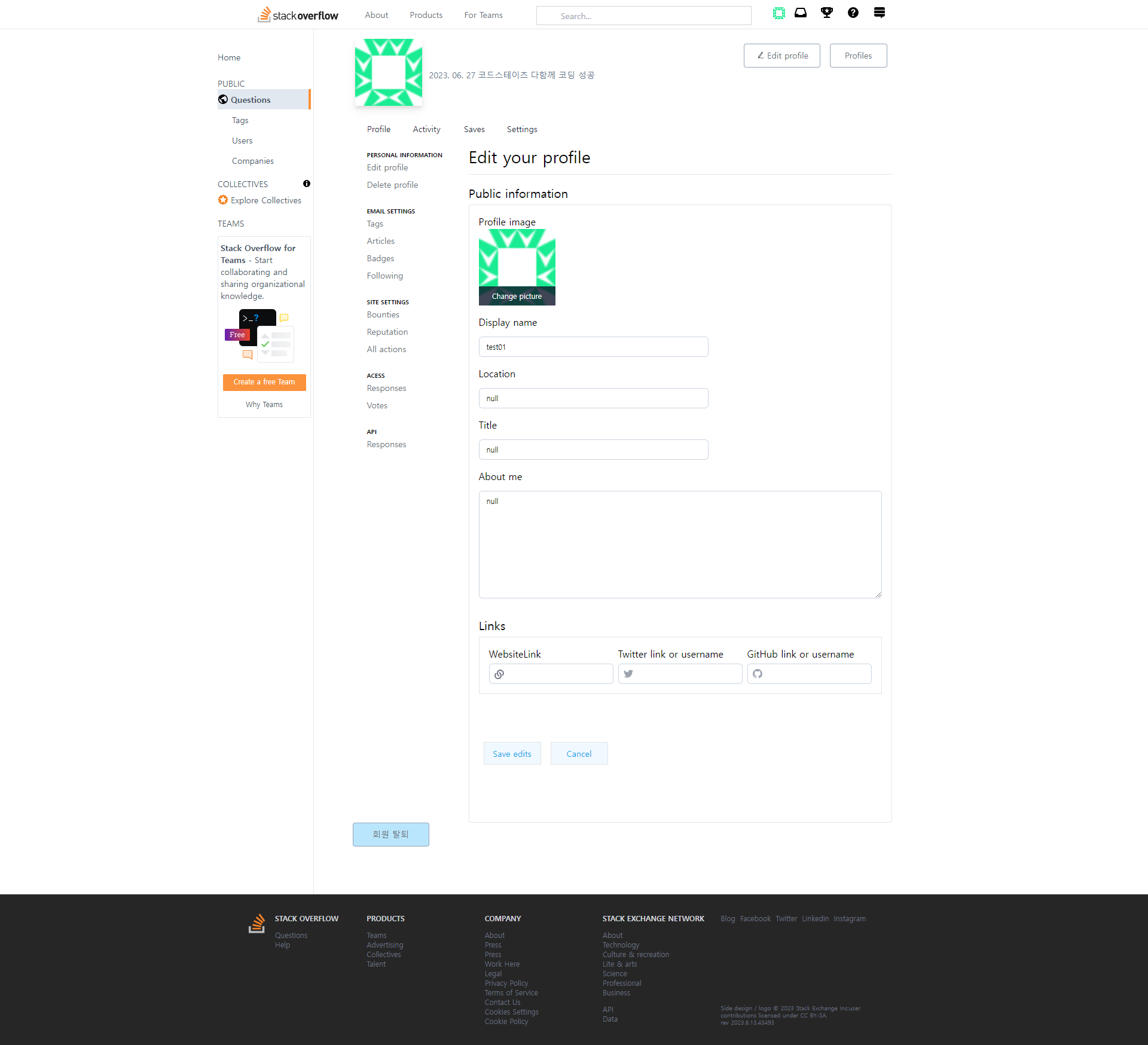Image resolution: width=1148 pixels, height=1045 pixels.
Task: Click the Stack Overflow logo
Action: pos(298,15)
